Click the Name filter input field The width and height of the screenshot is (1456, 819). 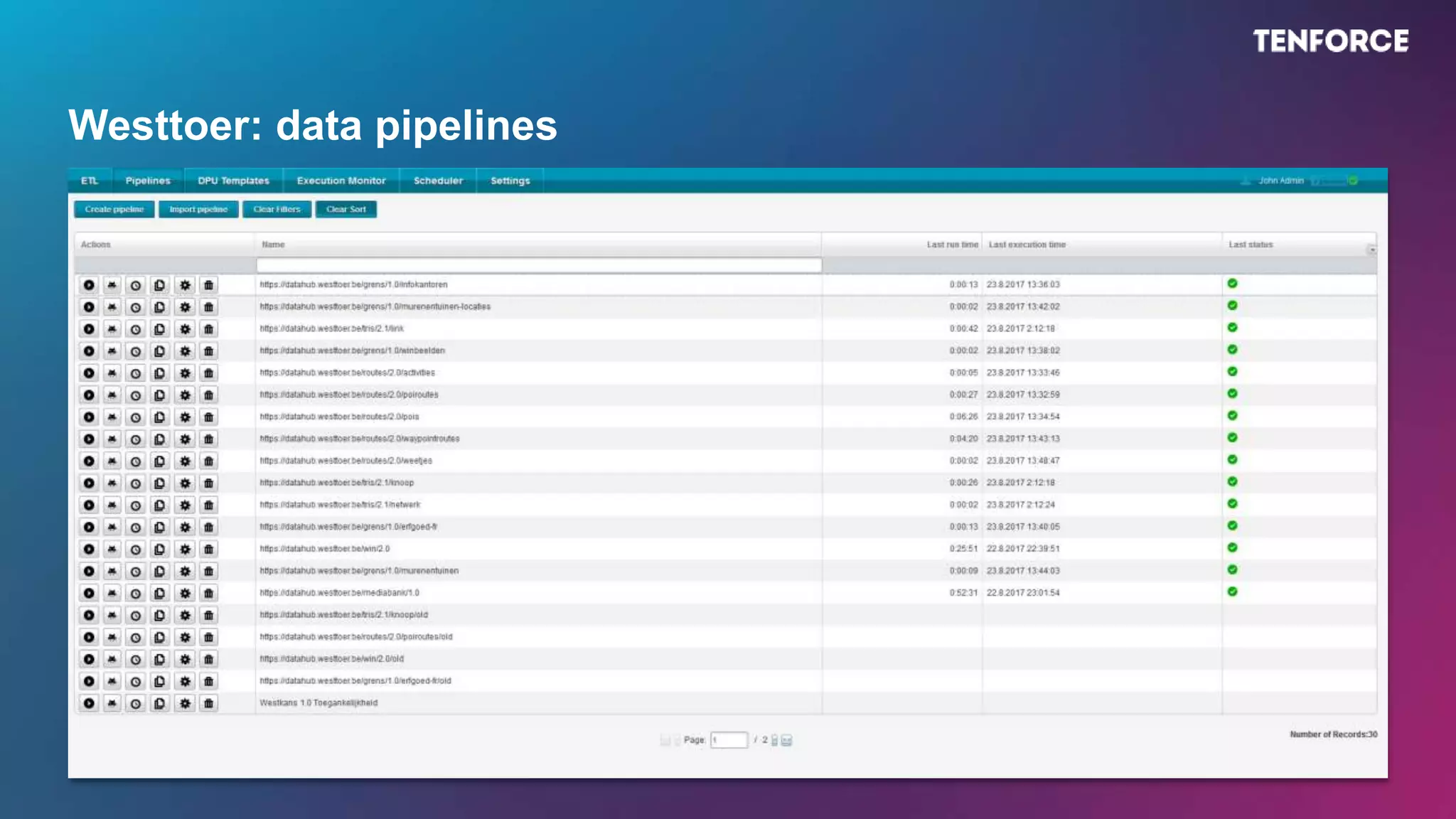click(x=538, y=265)
